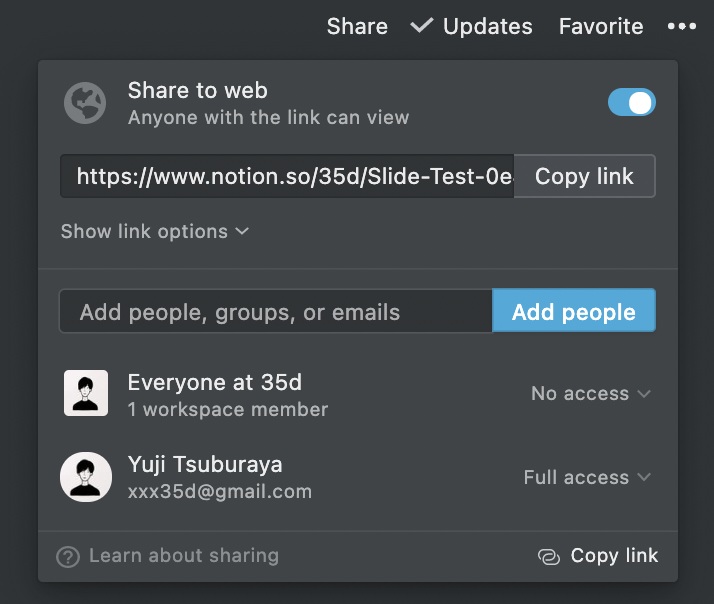Open the Full access permission dropdown

pyautogui.click(x=587, y=477)
